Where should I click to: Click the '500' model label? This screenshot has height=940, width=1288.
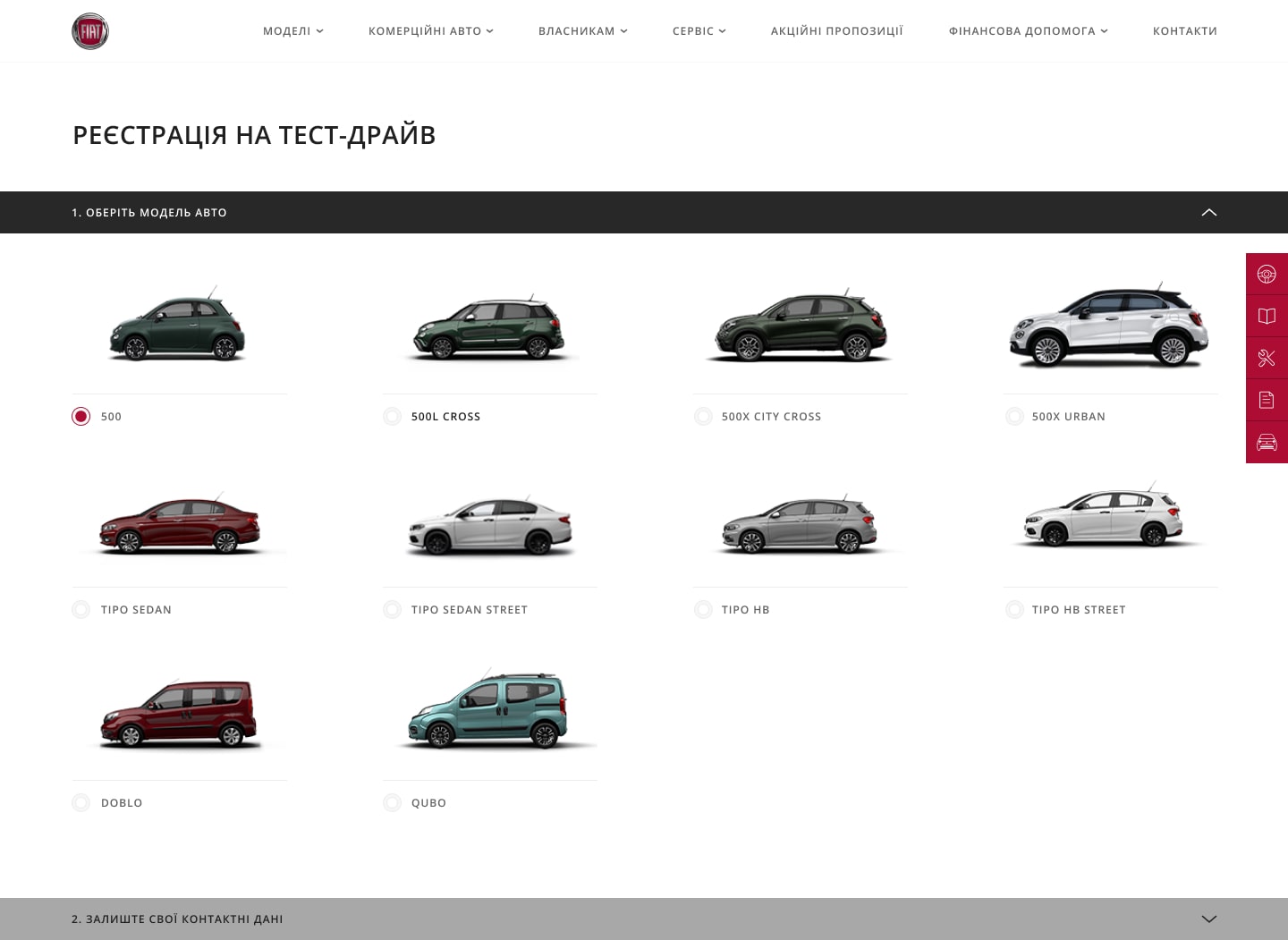point(111,417)
